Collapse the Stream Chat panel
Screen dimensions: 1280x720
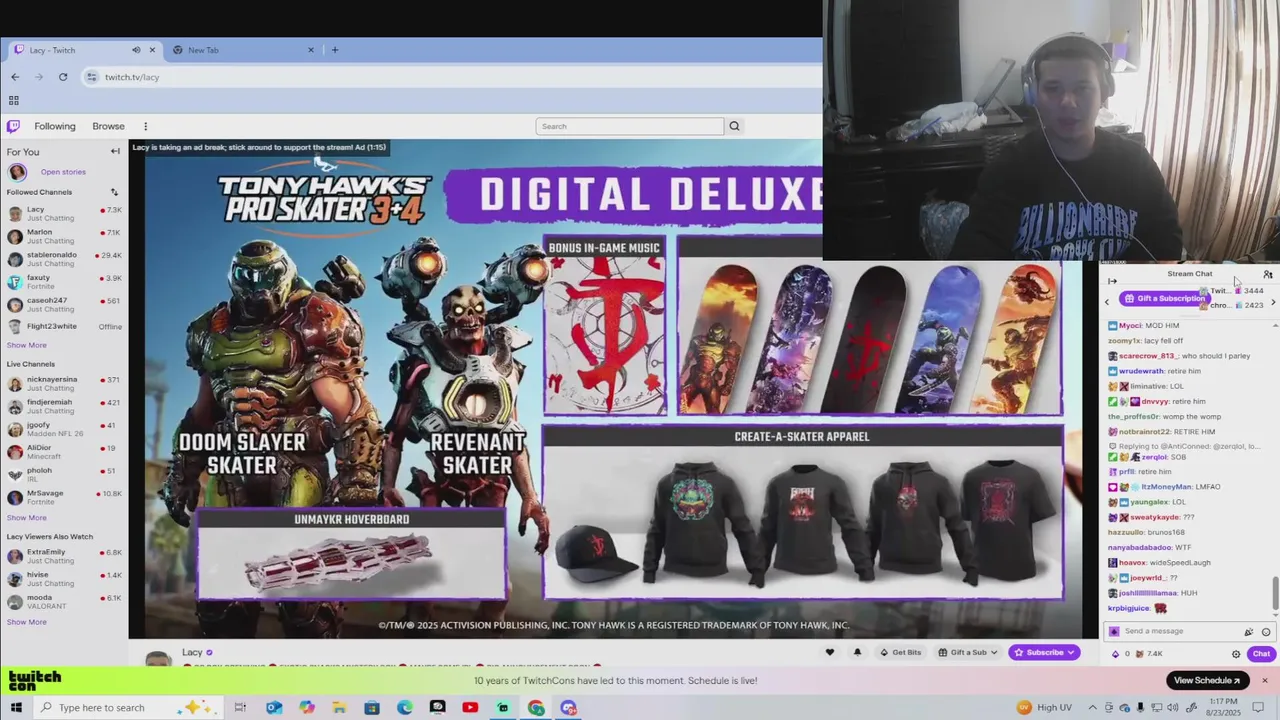pyautogui.click(x=1112, y=281)
